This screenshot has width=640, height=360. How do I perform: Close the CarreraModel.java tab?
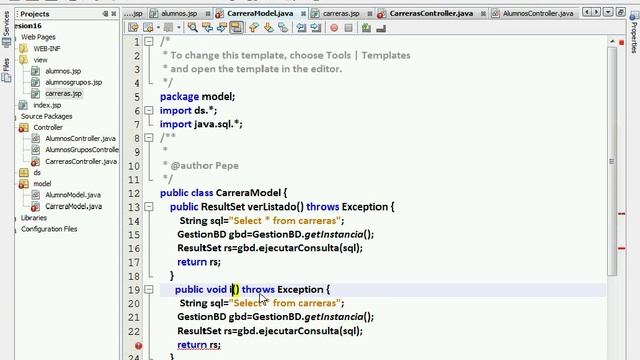pos(303,14)
